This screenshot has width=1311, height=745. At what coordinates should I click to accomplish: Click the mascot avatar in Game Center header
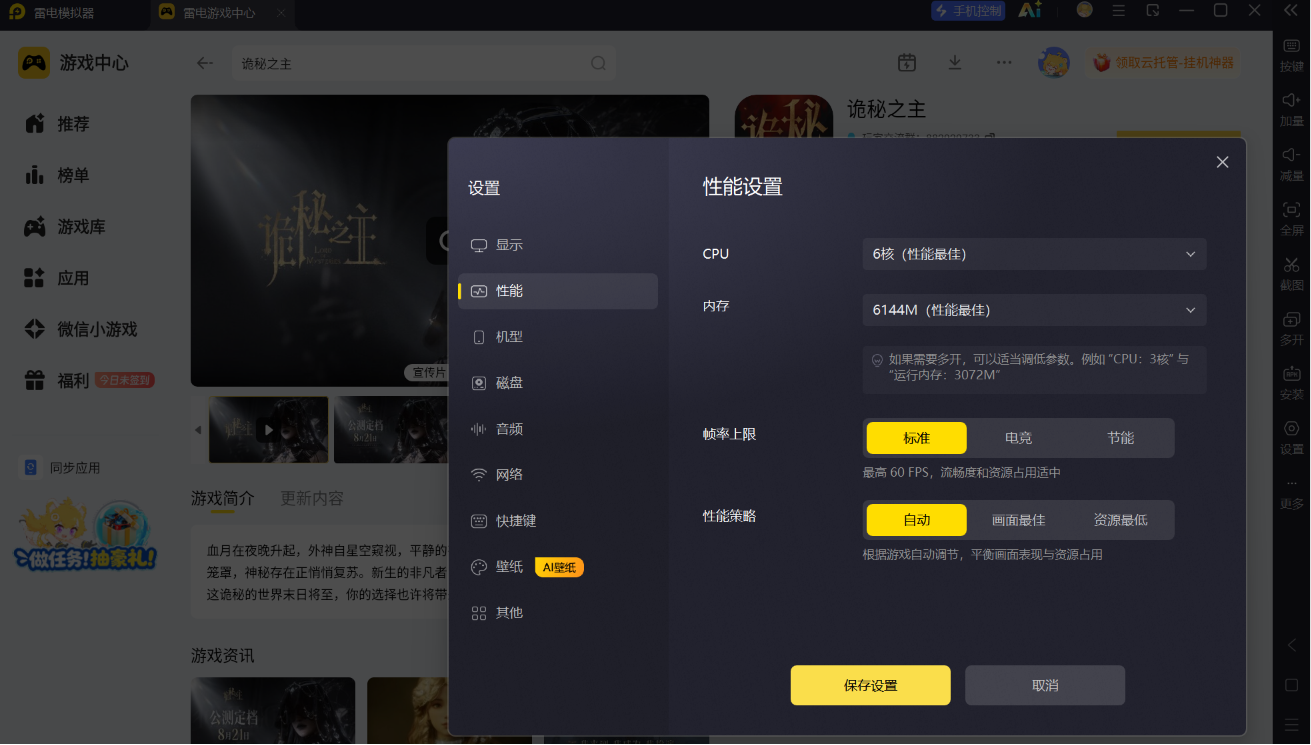(x=1054, y=63)
